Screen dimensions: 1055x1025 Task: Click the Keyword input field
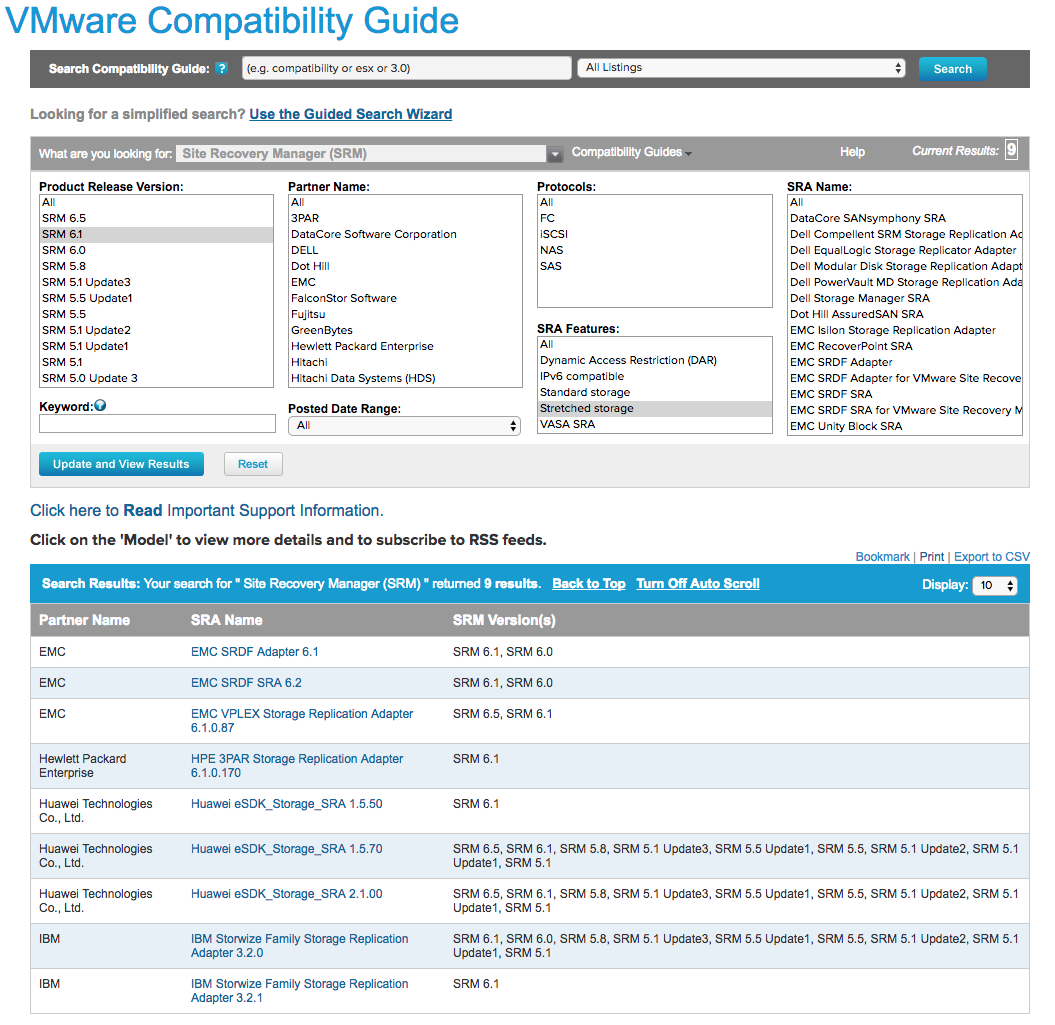coord(157,424)
